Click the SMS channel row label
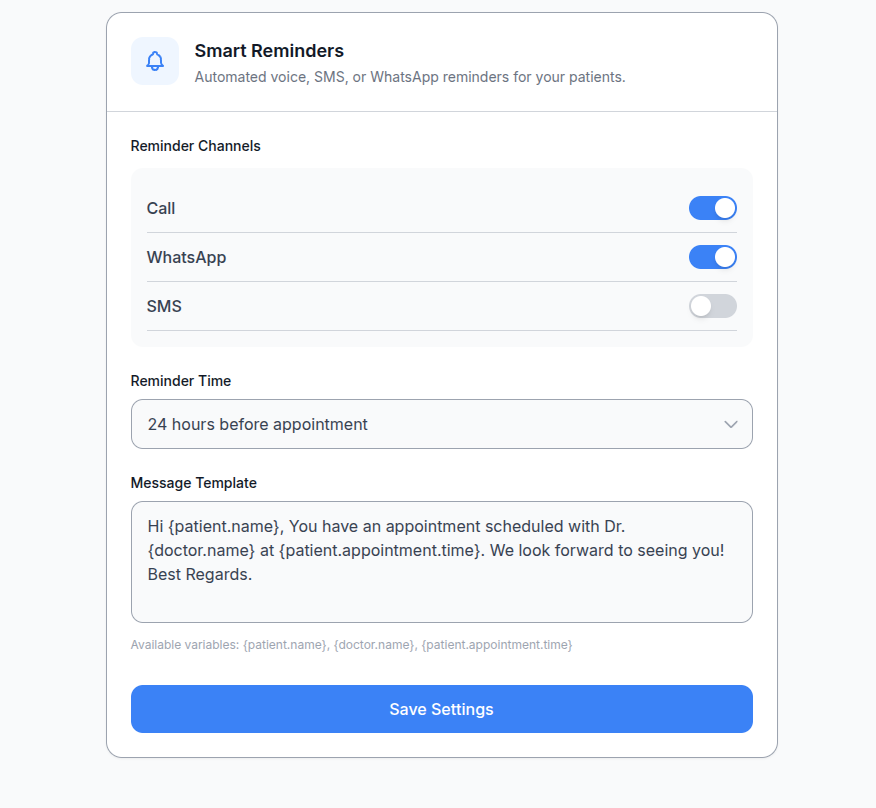This screenshot has height=808, width=876. 164,306
